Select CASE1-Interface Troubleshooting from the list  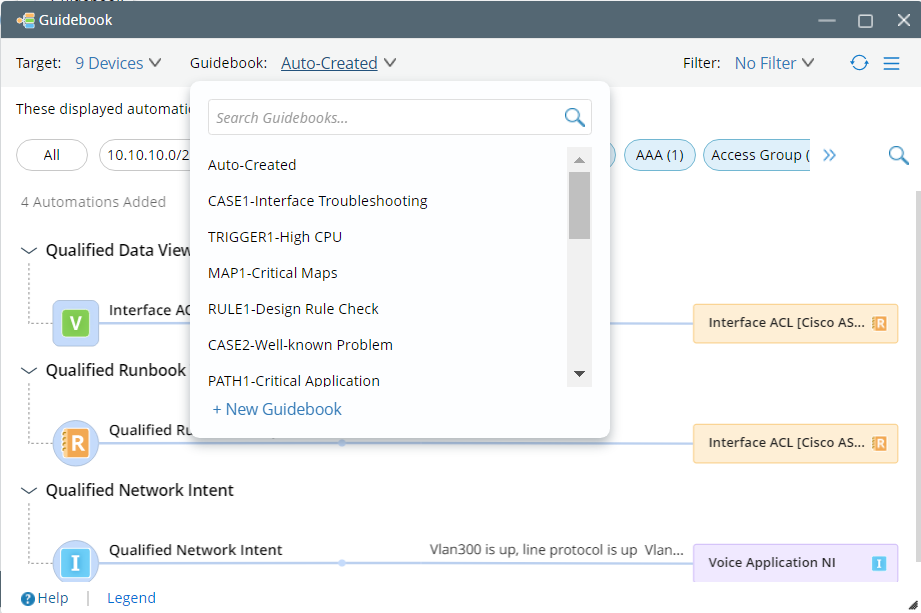click(x=317, y=200)
